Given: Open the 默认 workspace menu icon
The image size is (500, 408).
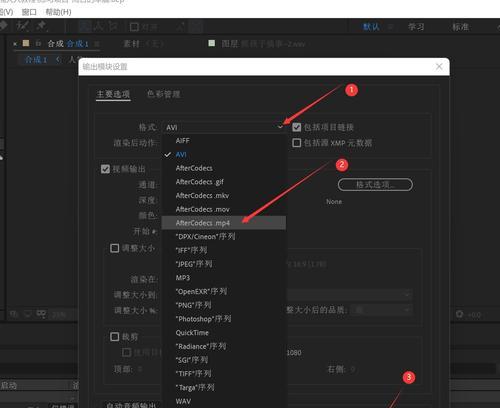Looking at the screenshot, I should pos(390,27).
